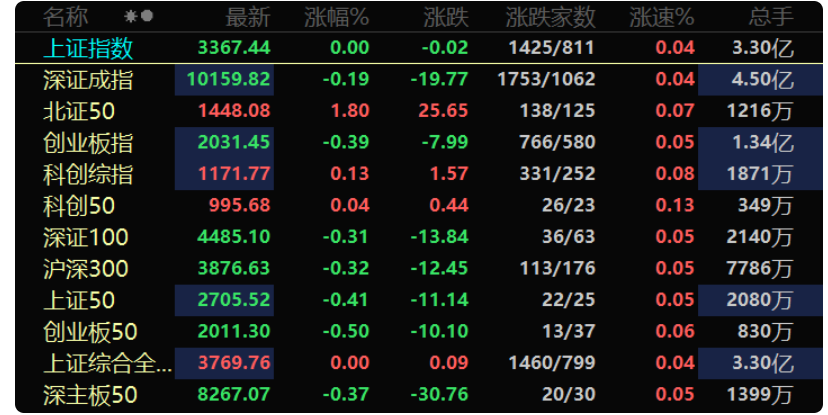Open the 深证成指 index row
This screenshot has width=828, height=415.
[419, 80]
